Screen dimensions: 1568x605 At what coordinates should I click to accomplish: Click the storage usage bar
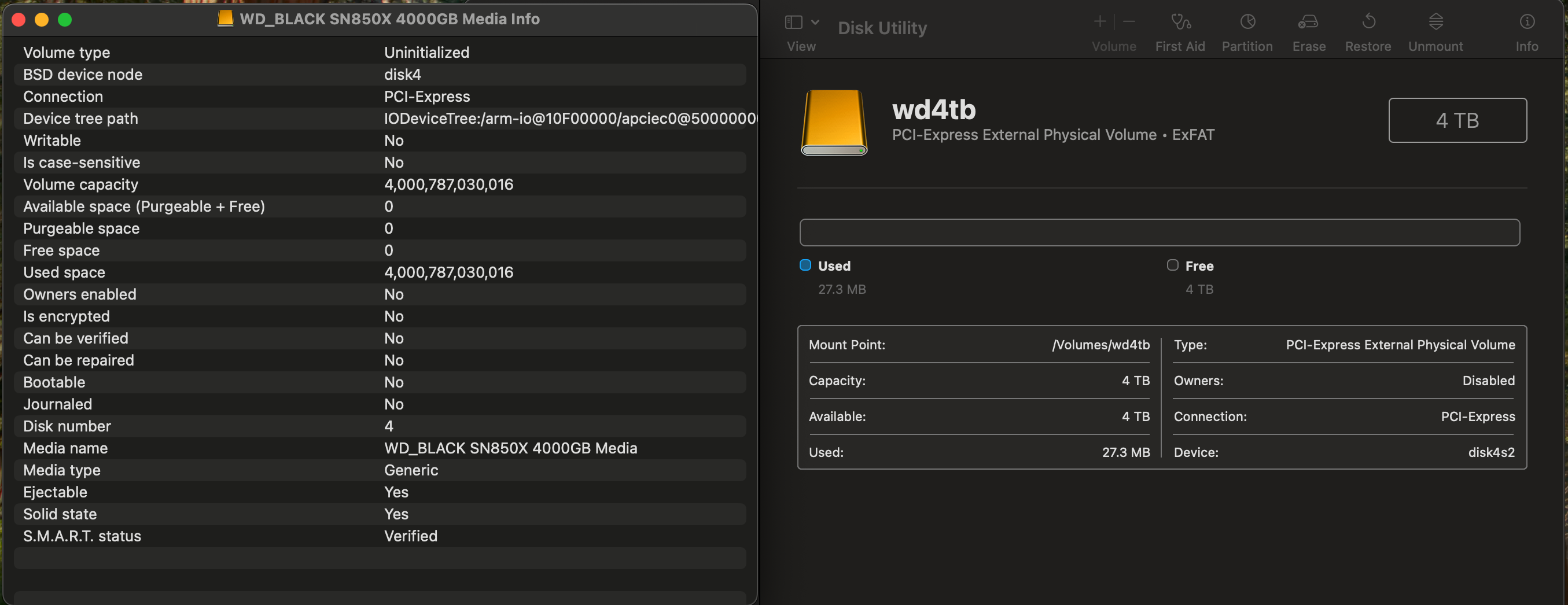coord(1159,233)
